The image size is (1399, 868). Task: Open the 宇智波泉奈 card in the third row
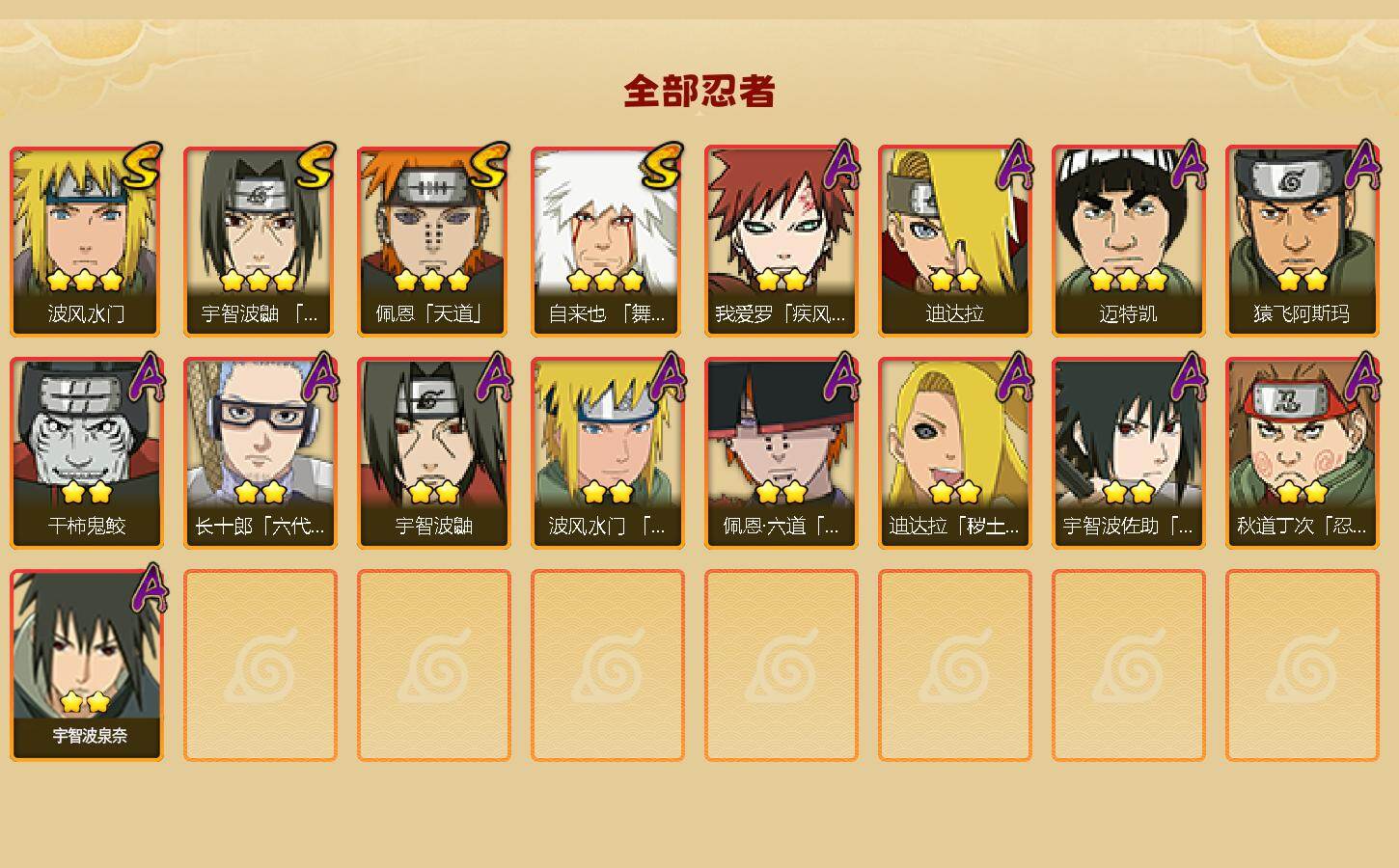coord(87,665)
